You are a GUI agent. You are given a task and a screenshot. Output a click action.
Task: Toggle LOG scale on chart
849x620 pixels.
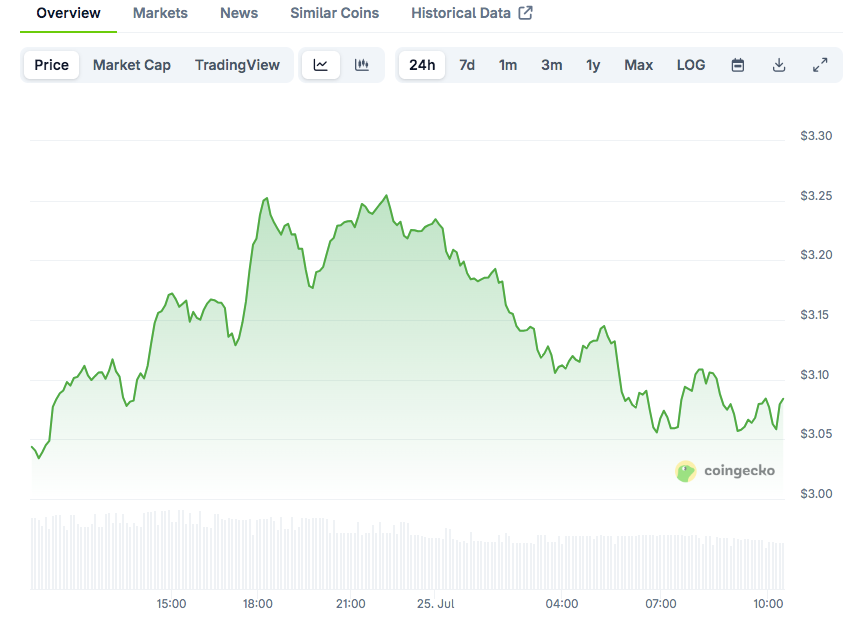point(691,65)
